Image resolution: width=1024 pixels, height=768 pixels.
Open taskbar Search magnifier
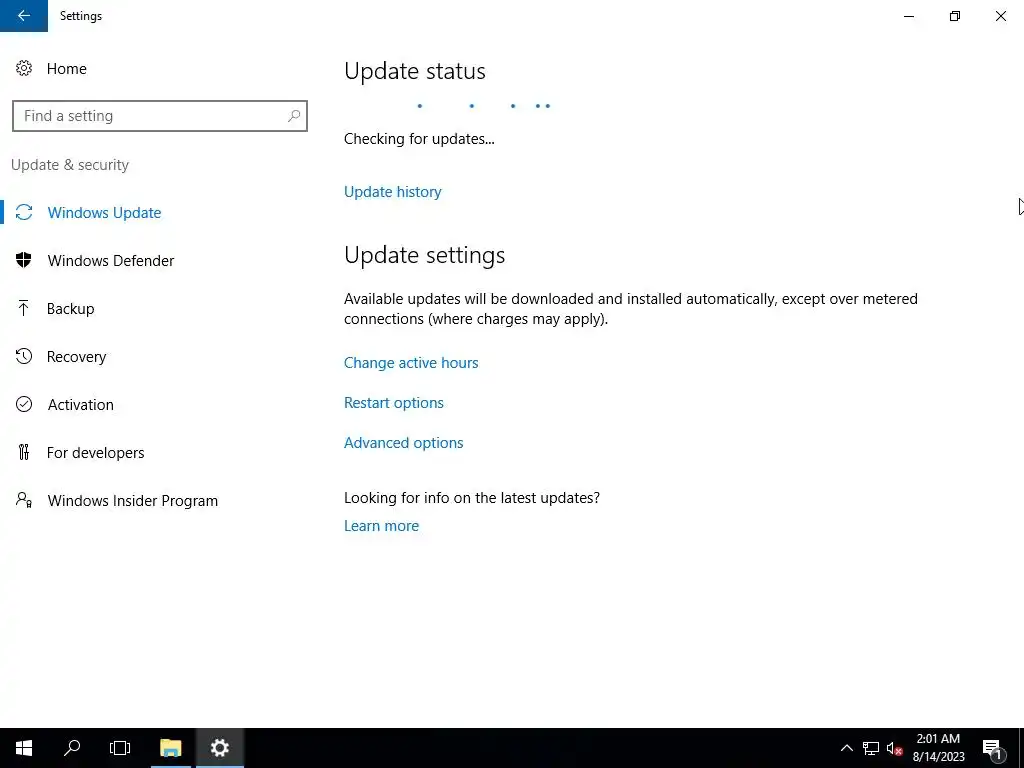72,748
